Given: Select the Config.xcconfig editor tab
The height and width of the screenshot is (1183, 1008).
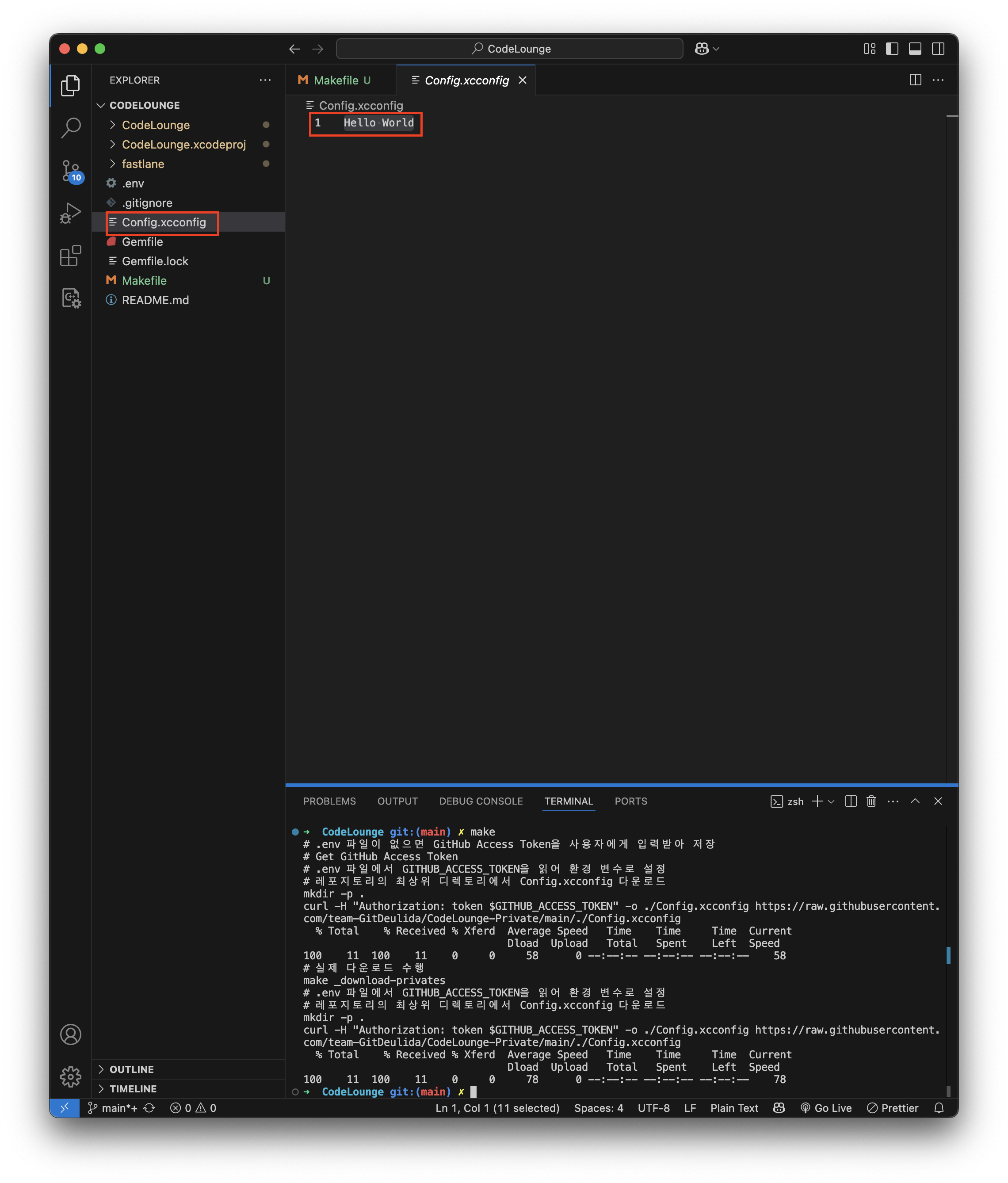Looking at the screenshot, I should pos(466,80).
